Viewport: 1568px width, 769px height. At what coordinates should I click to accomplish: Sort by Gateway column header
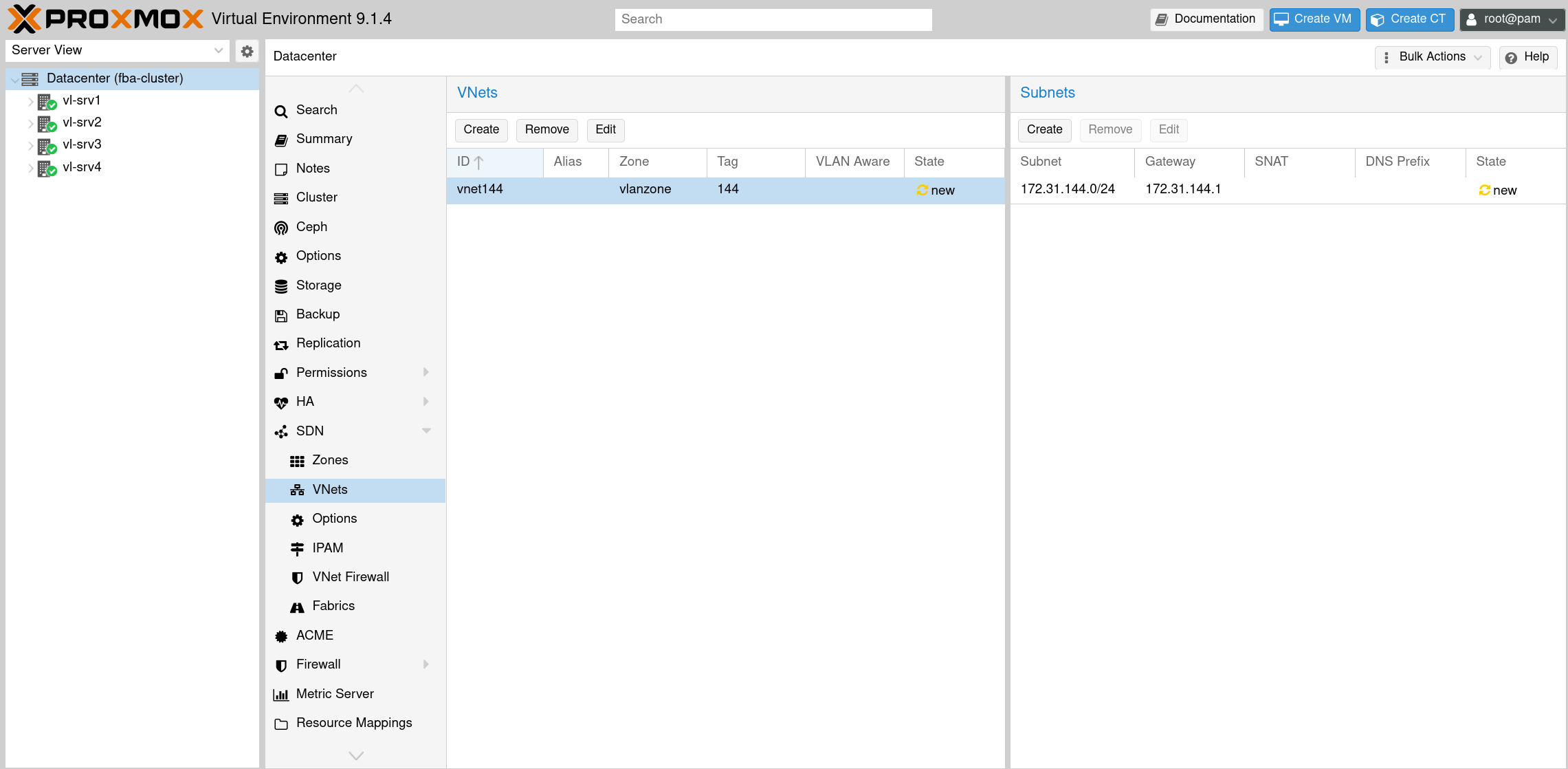pyautogui.click(x=1189, y=162)
